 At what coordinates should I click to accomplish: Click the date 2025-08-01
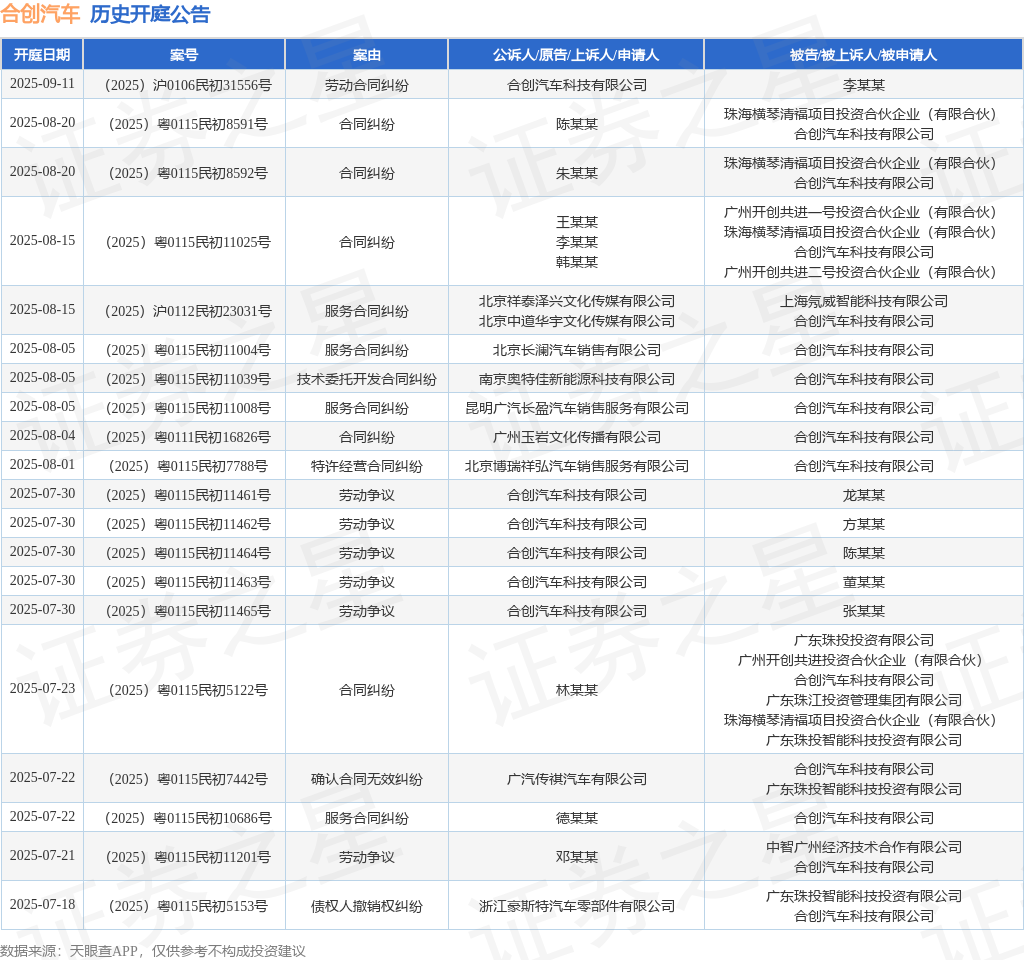point(42,464)
